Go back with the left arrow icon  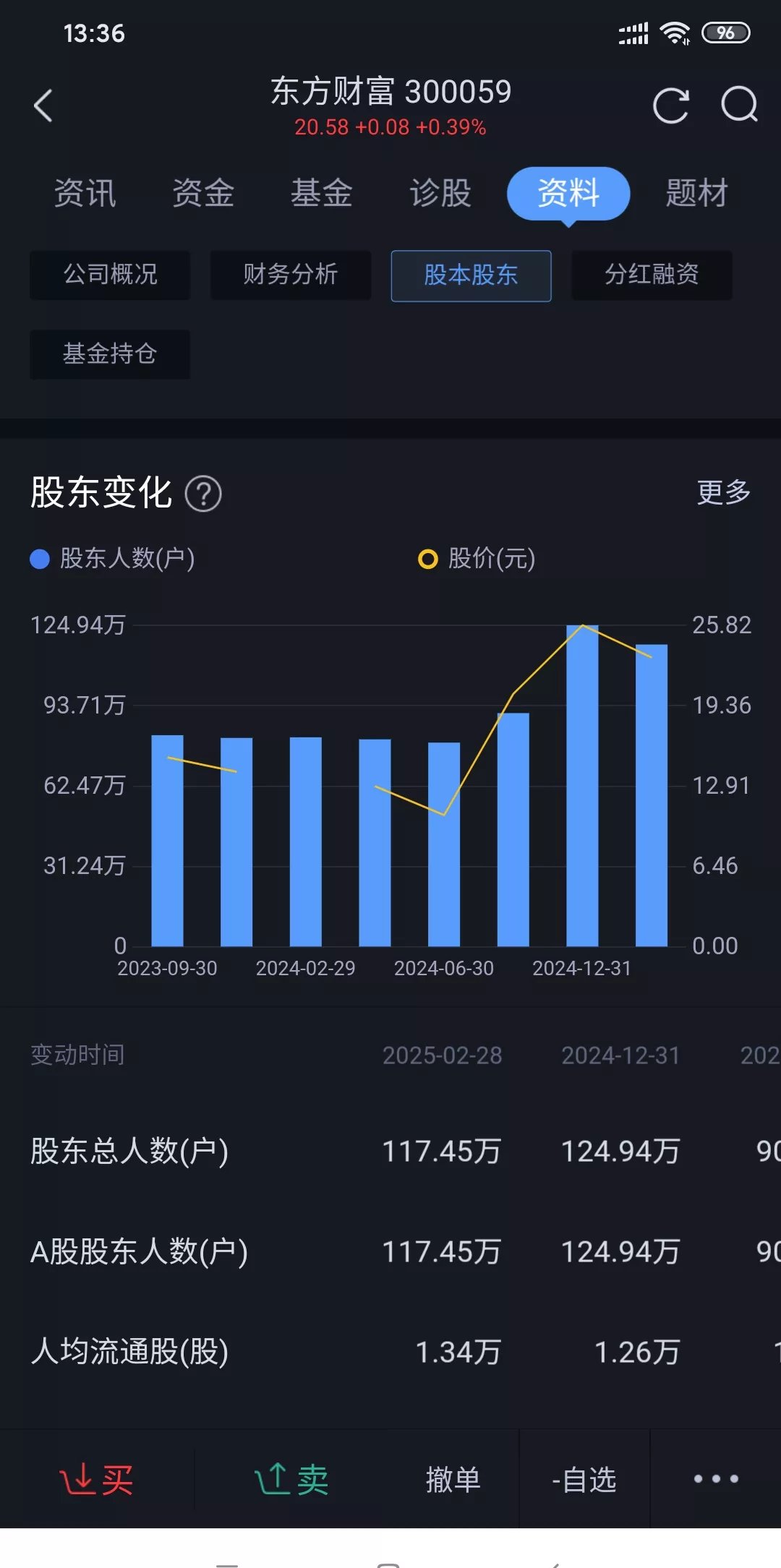pos(43,106)
